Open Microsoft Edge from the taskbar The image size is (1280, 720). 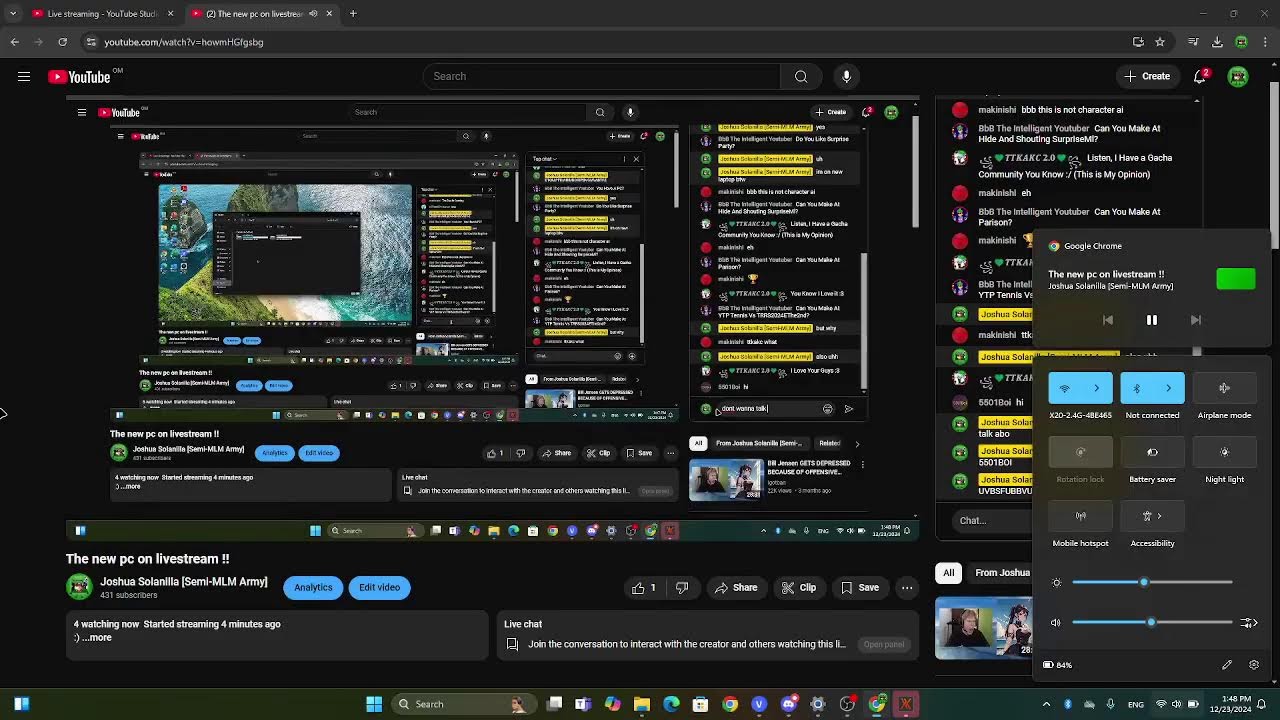[671, 704]
